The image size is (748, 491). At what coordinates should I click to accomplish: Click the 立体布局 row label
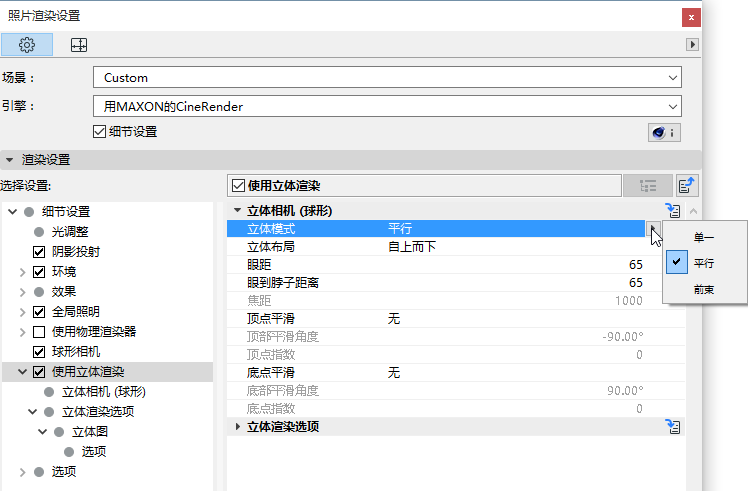[x=271, y=247]
